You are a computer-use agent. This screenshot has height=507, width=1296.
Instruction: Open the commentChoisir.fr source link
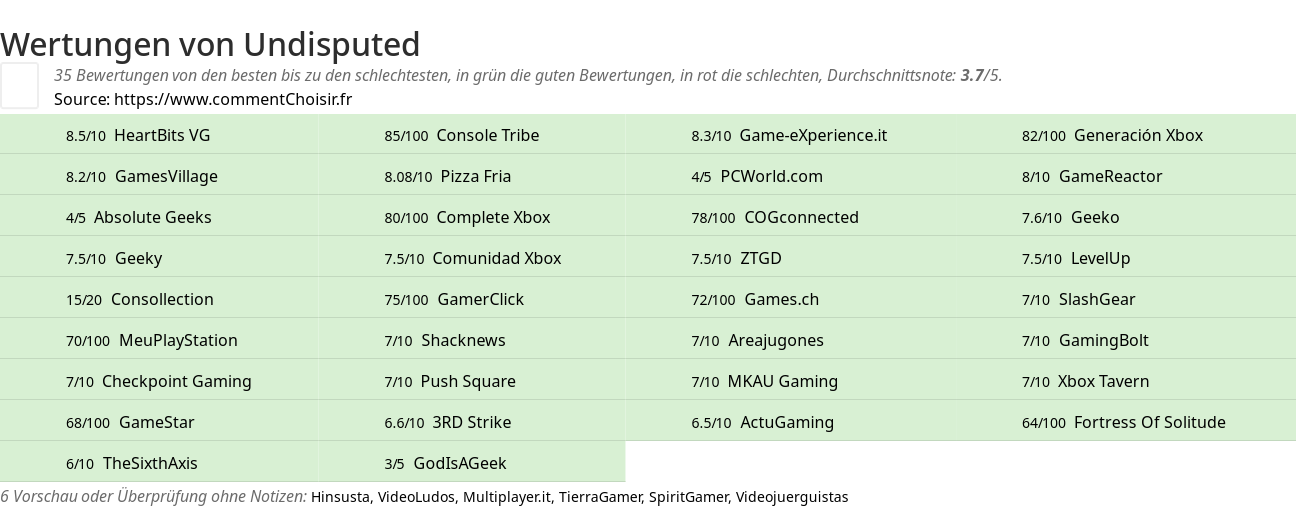pos(233,99)
